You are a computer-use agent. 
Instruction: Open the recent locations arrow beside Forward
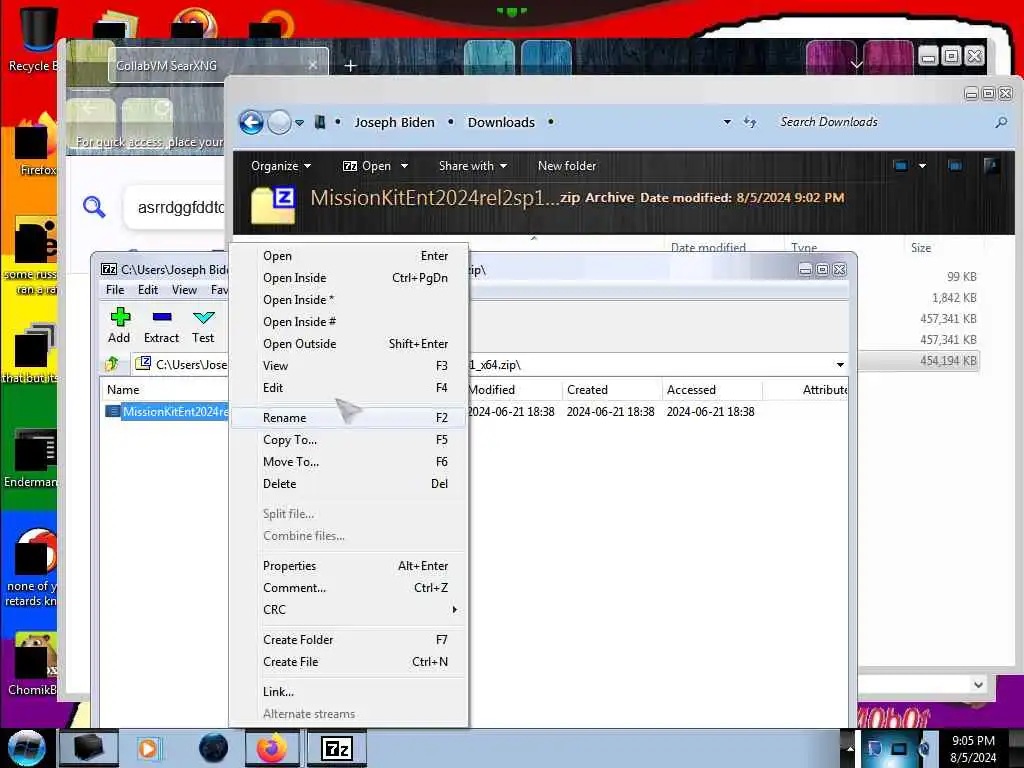(x=299, y=122)
